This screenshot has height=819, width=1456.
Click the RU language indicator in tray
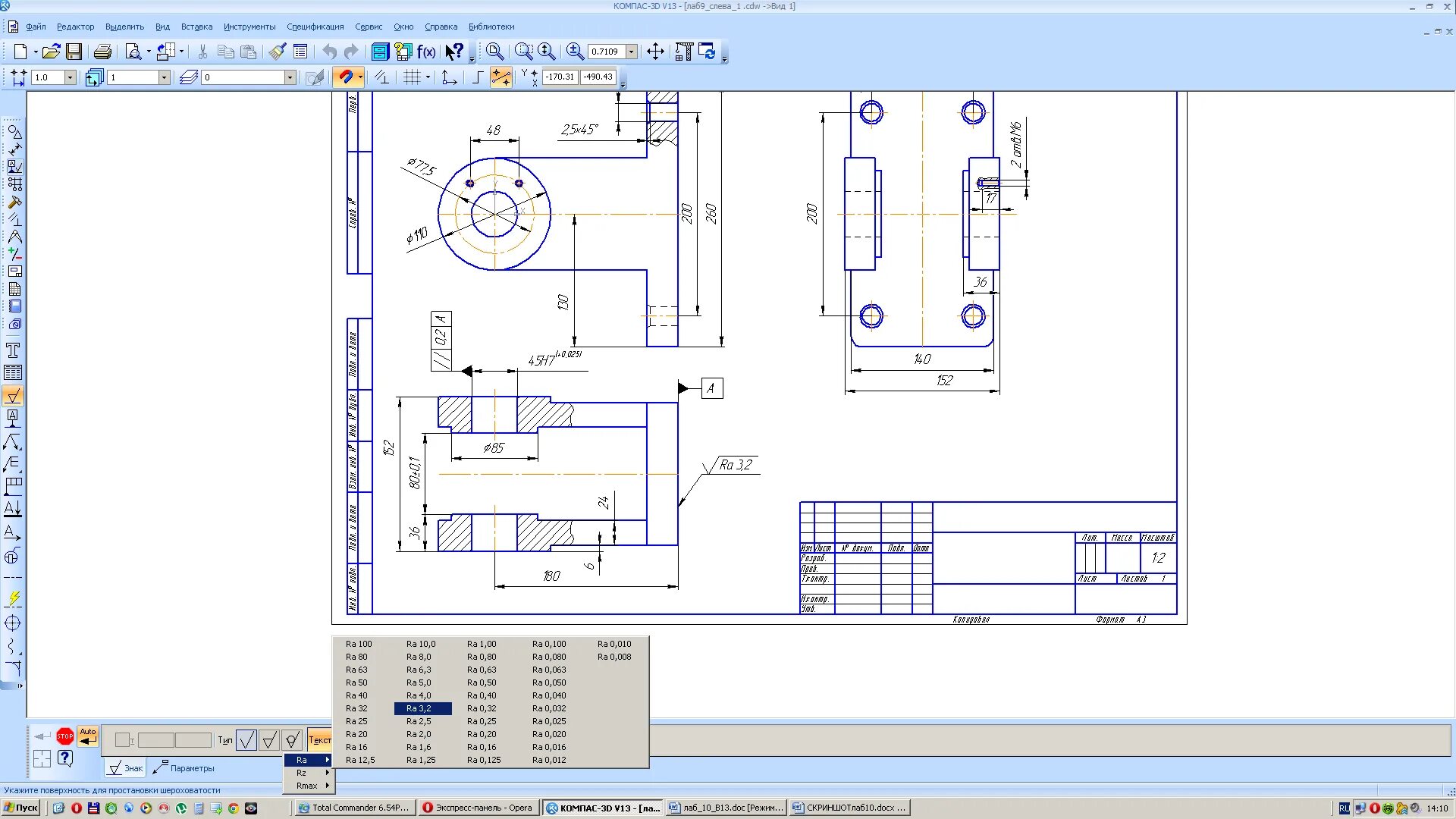click(1344, 808)
